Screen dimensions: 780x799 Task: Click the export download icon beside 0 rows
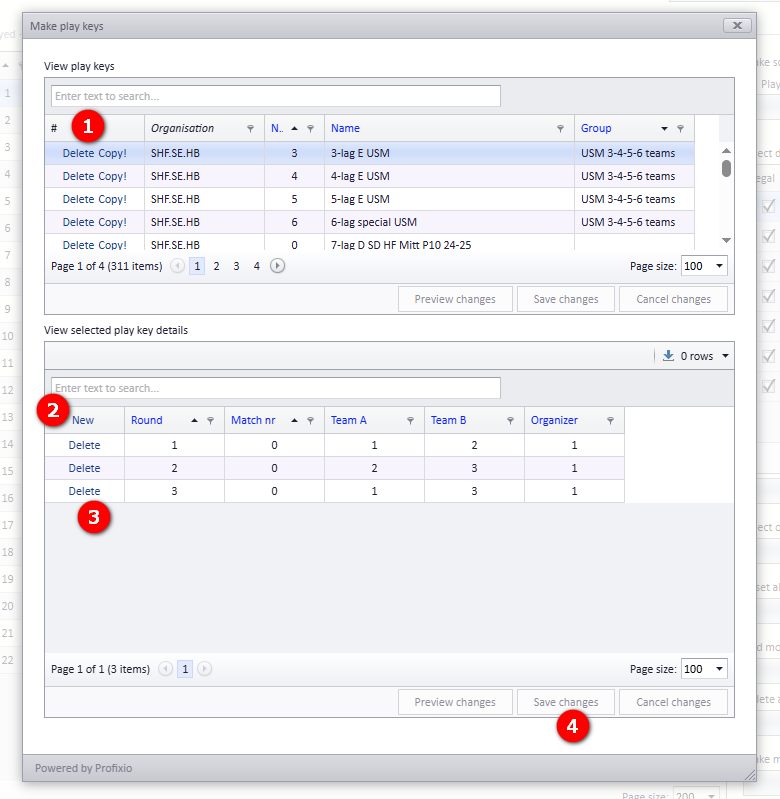click(x=668, y=355)
